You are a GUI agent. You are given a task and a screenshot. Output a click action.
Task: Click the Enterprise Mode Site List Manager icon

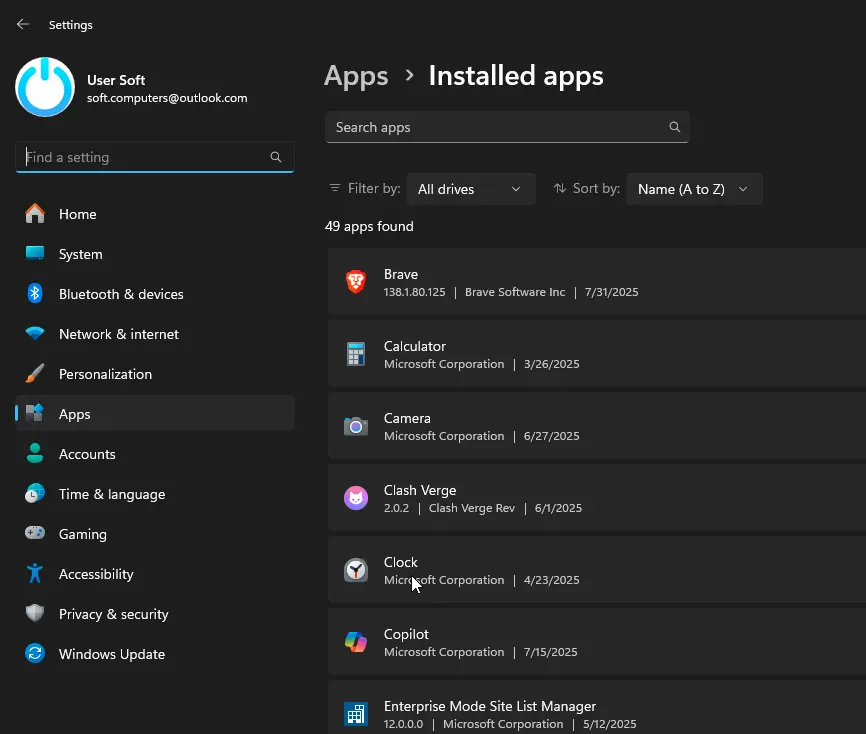coord(356,714)
